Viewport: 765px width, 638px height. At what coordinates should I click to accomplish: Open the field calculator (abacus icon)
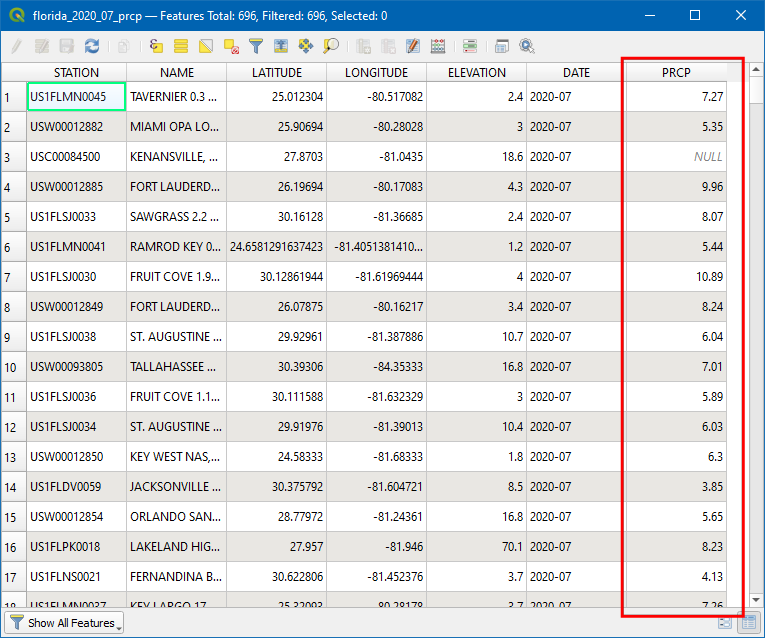438,46
